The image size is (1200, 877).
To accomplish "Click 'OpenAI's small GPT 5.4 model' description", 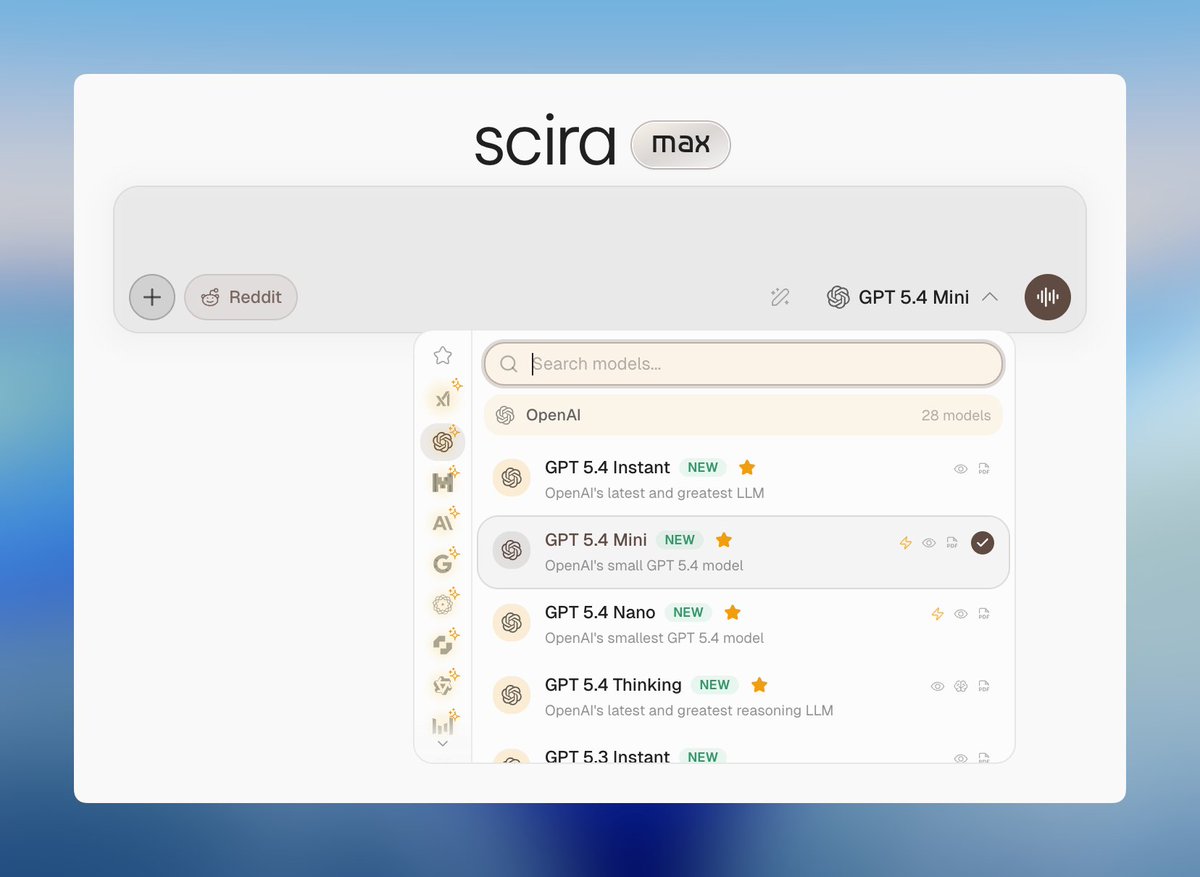I will (x=644, y=566).
